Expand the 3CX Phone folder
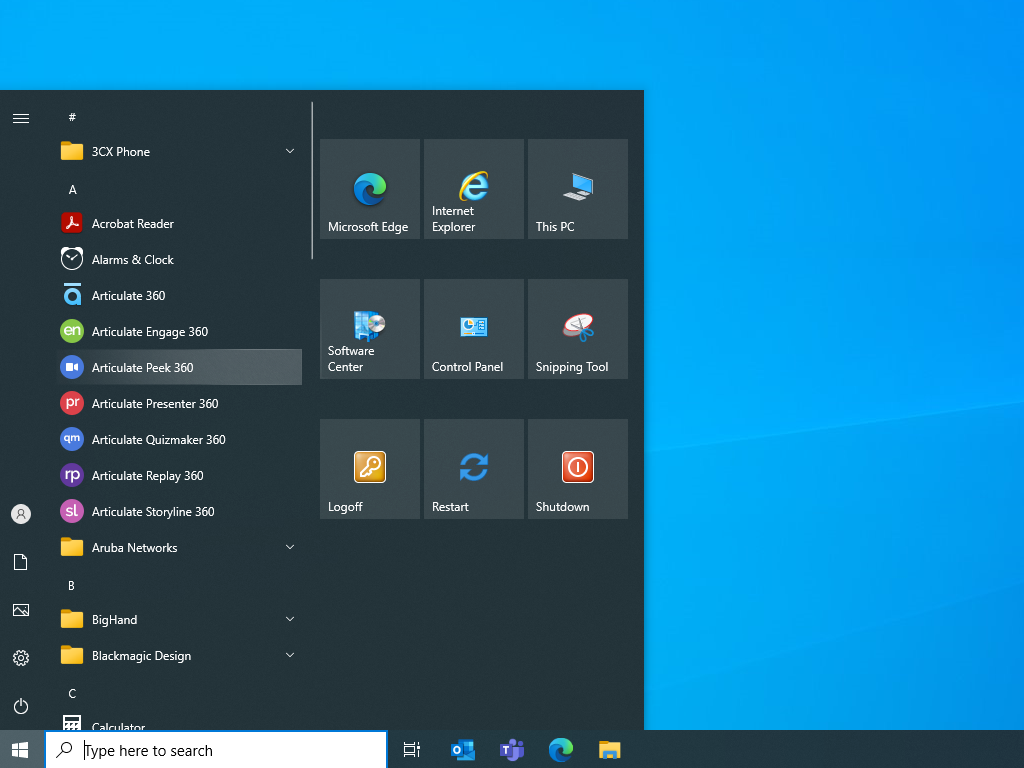This screenshot has width=1024, height=768. pyautogui.click(x=180, y=152)
